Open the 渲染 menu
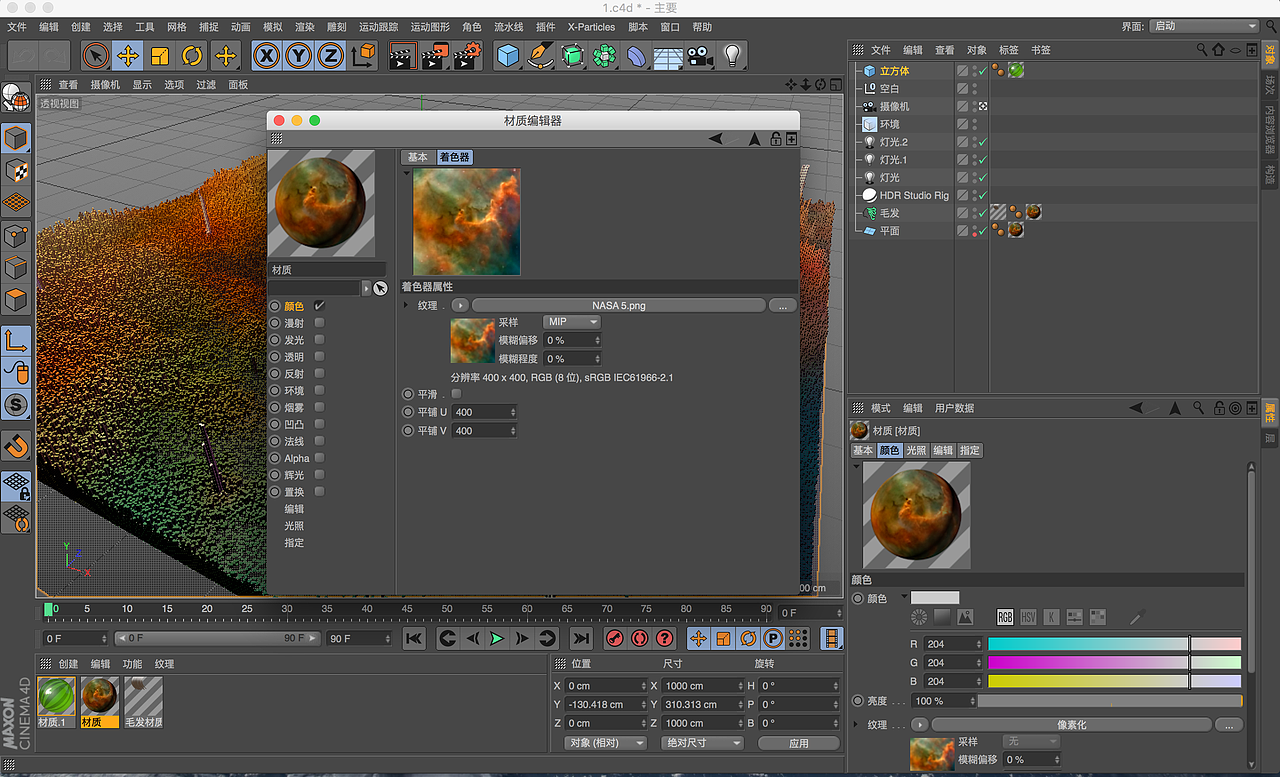This screenshot has width=1280, height=777. click(305, 27)
